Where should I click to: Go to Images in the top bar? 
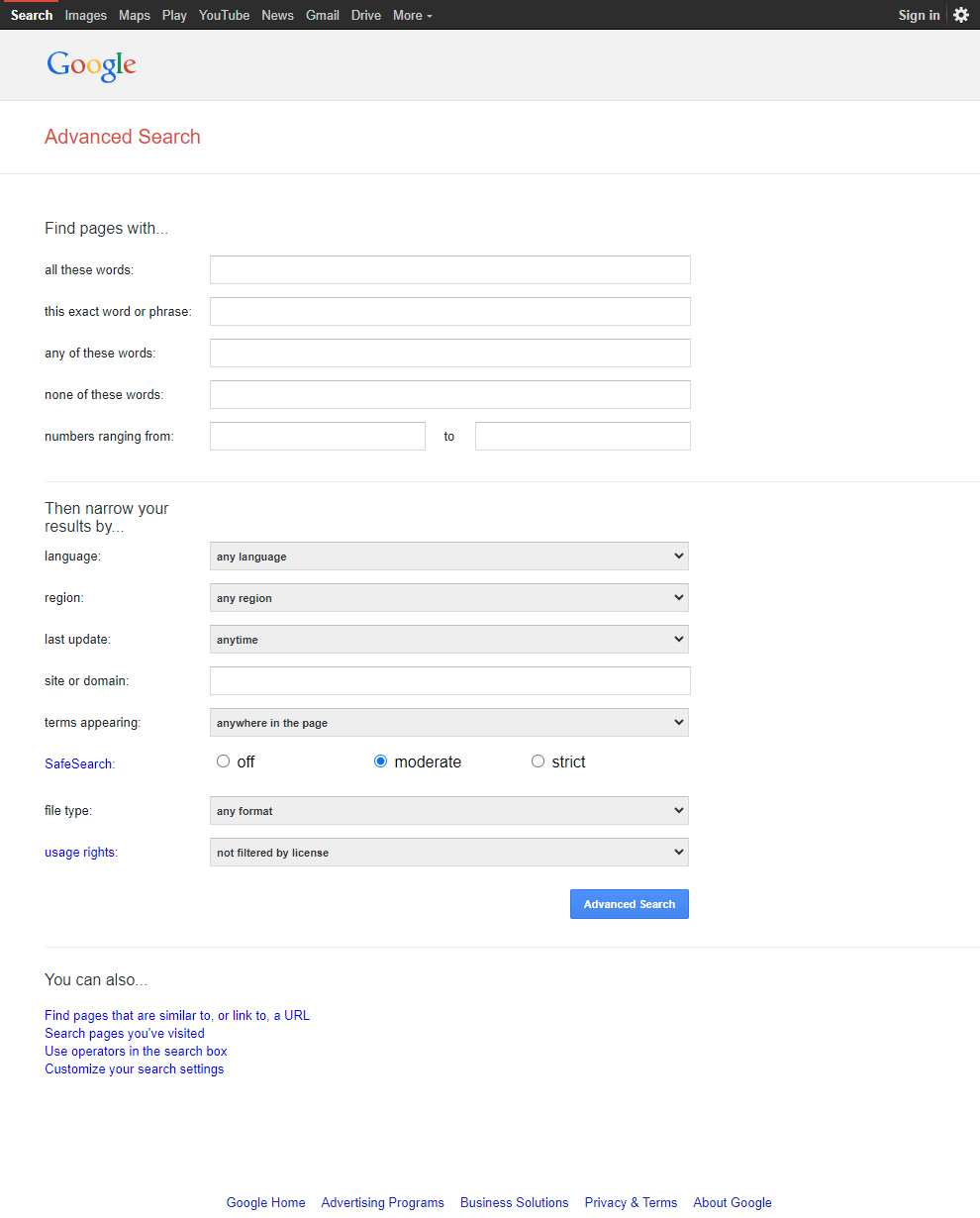(x=86, y=15)
